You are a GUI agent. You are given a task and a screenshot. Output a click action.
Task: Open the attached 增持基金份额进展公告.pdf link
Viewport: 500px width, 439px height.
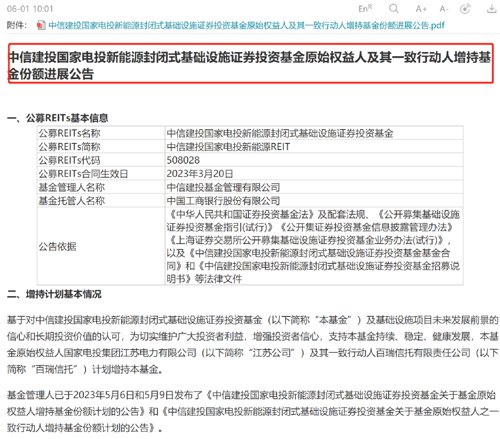(x=246, y=25)
